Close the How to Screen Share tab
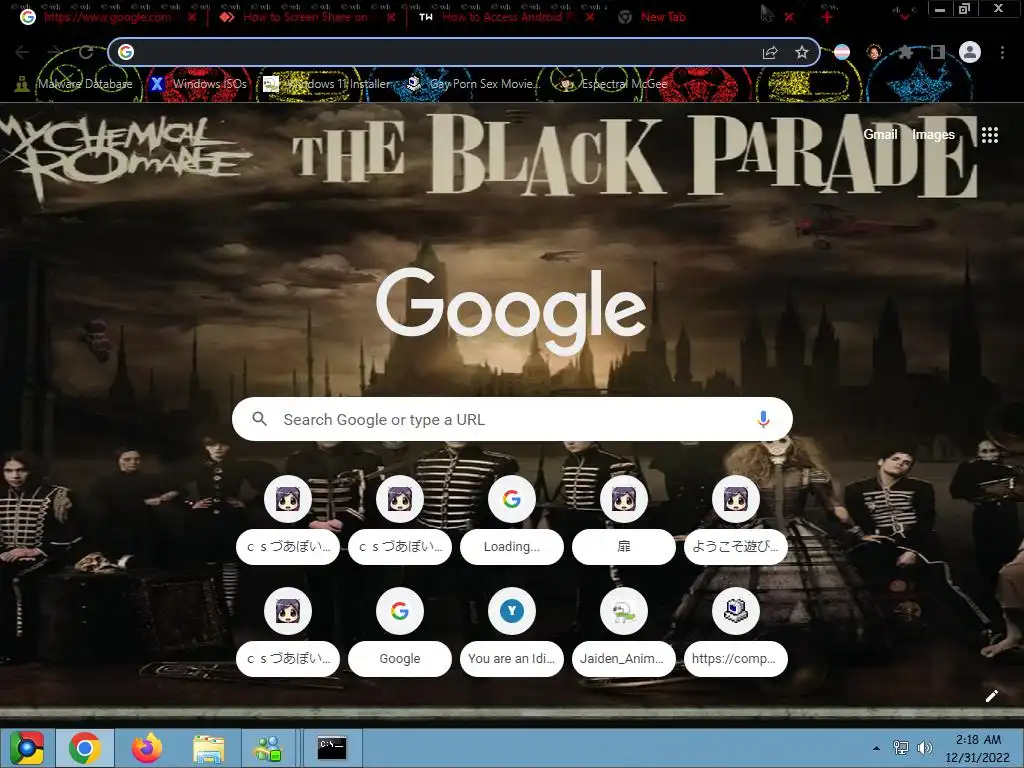The width and height of the screenshot is (1024, 768). point(391,17)
